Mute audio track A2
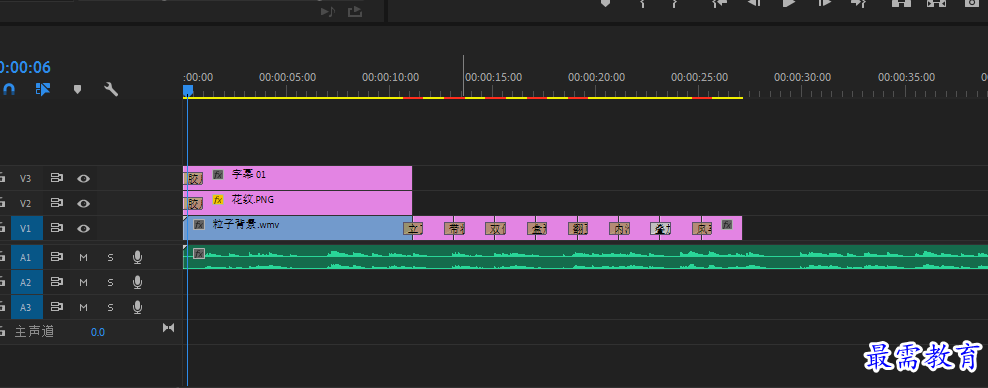This screenshot has height=388, width=988. click(x=83, y=282)
